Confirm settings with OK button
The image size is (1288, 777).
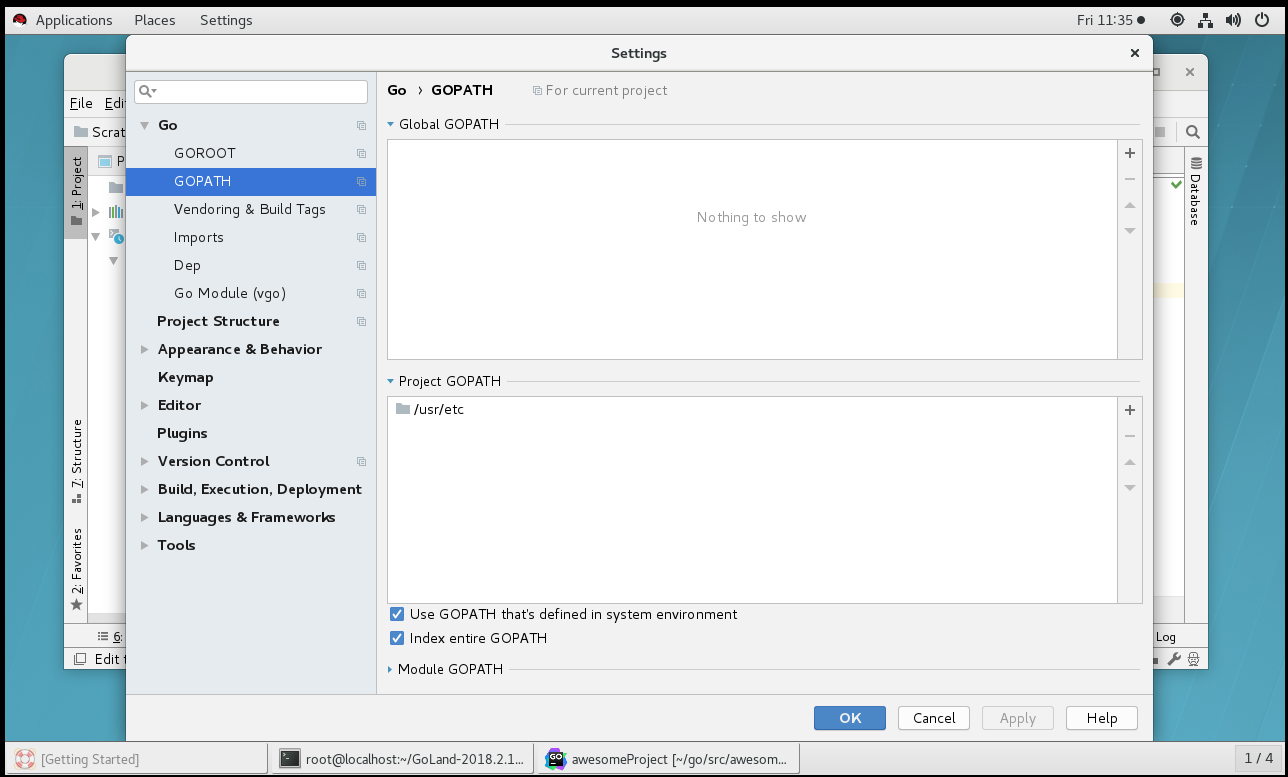pyautogui.click(x=850, y=718)
